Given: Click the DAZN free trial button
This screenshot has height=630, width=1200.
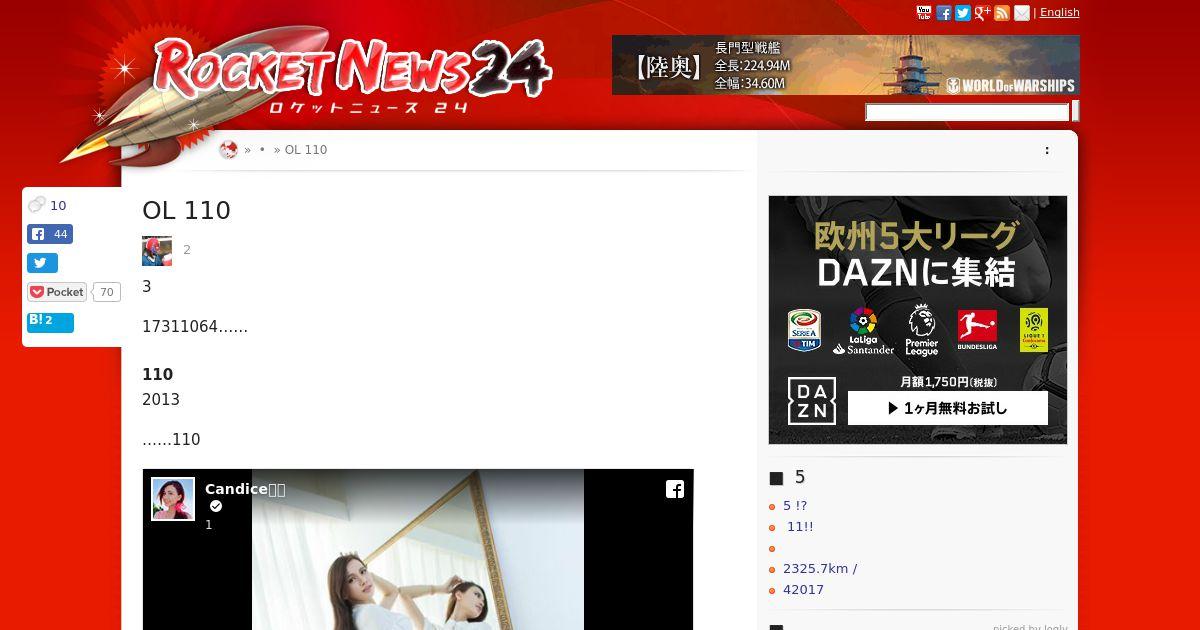Looking at the screenshot, I should pyautogui.click(x=948, y=408).
